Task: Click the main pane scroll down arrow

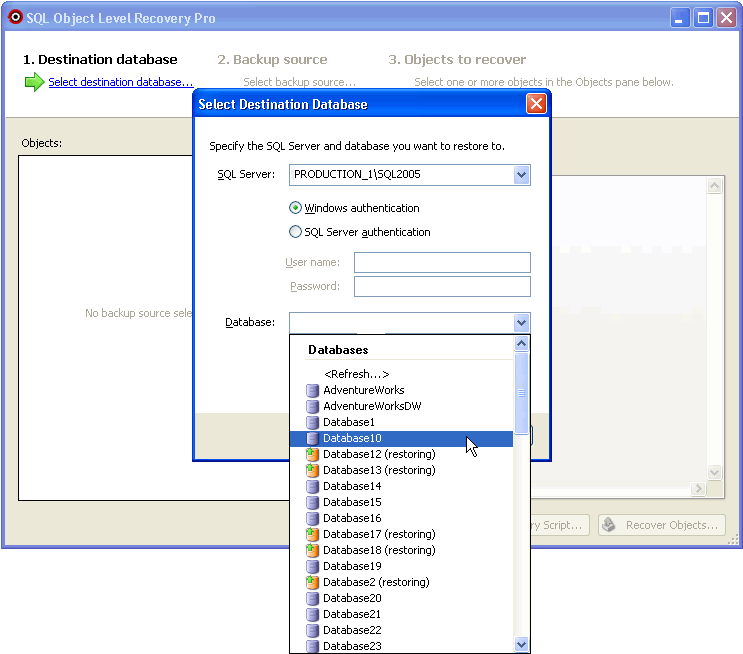Action: (x=715, y=472)
